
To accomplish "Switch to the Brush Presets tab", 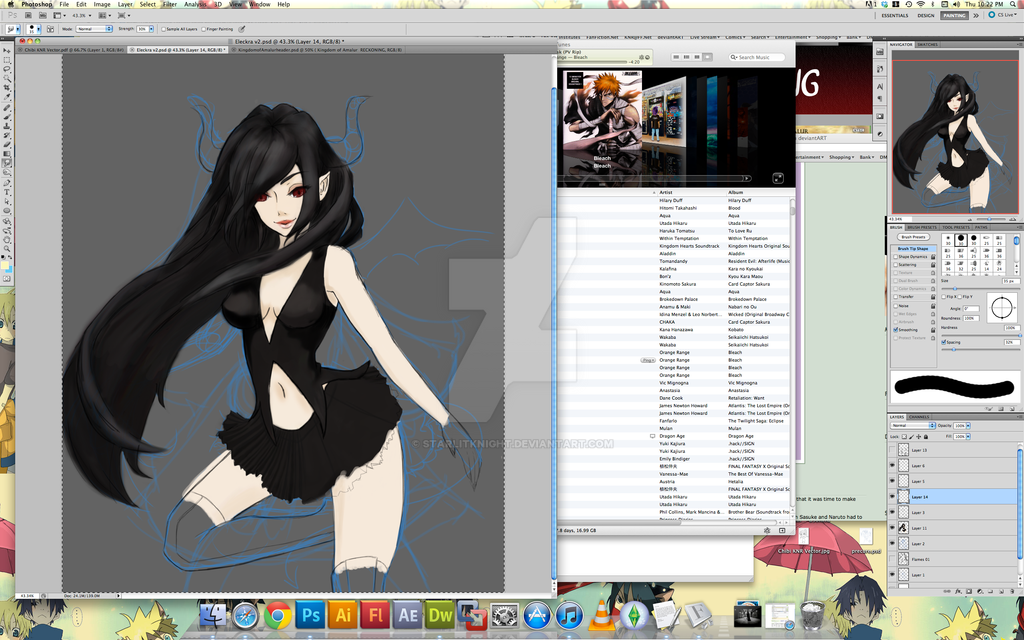I will click(922, 227).
